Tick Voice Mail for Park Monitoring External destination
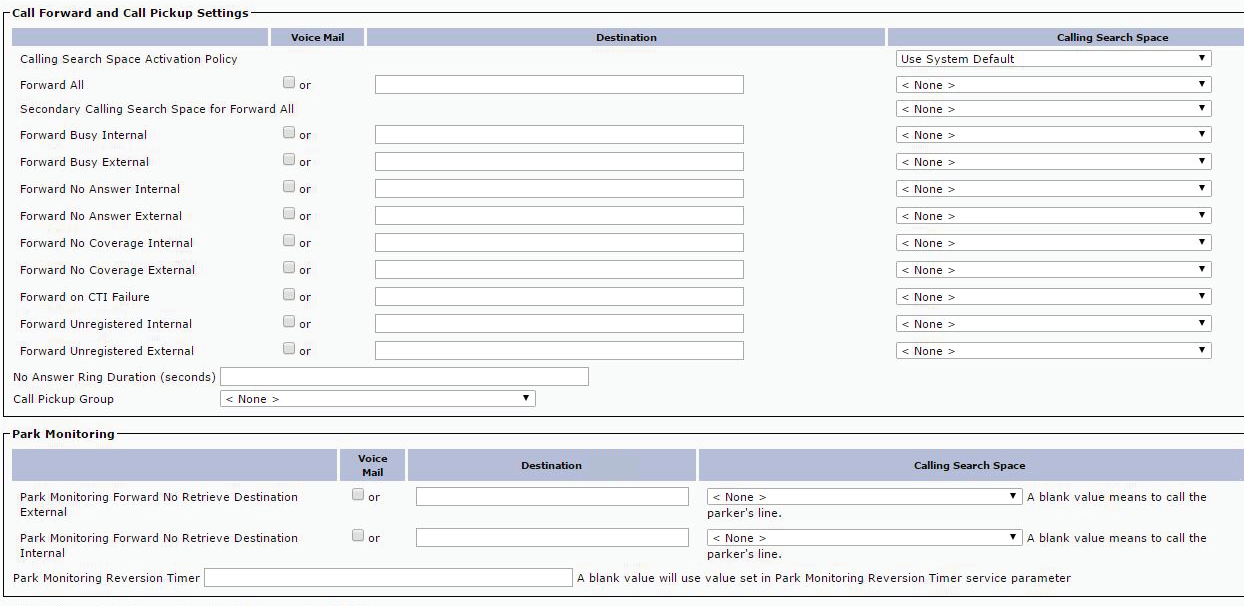1244x606 pixels. coord(358,495)
